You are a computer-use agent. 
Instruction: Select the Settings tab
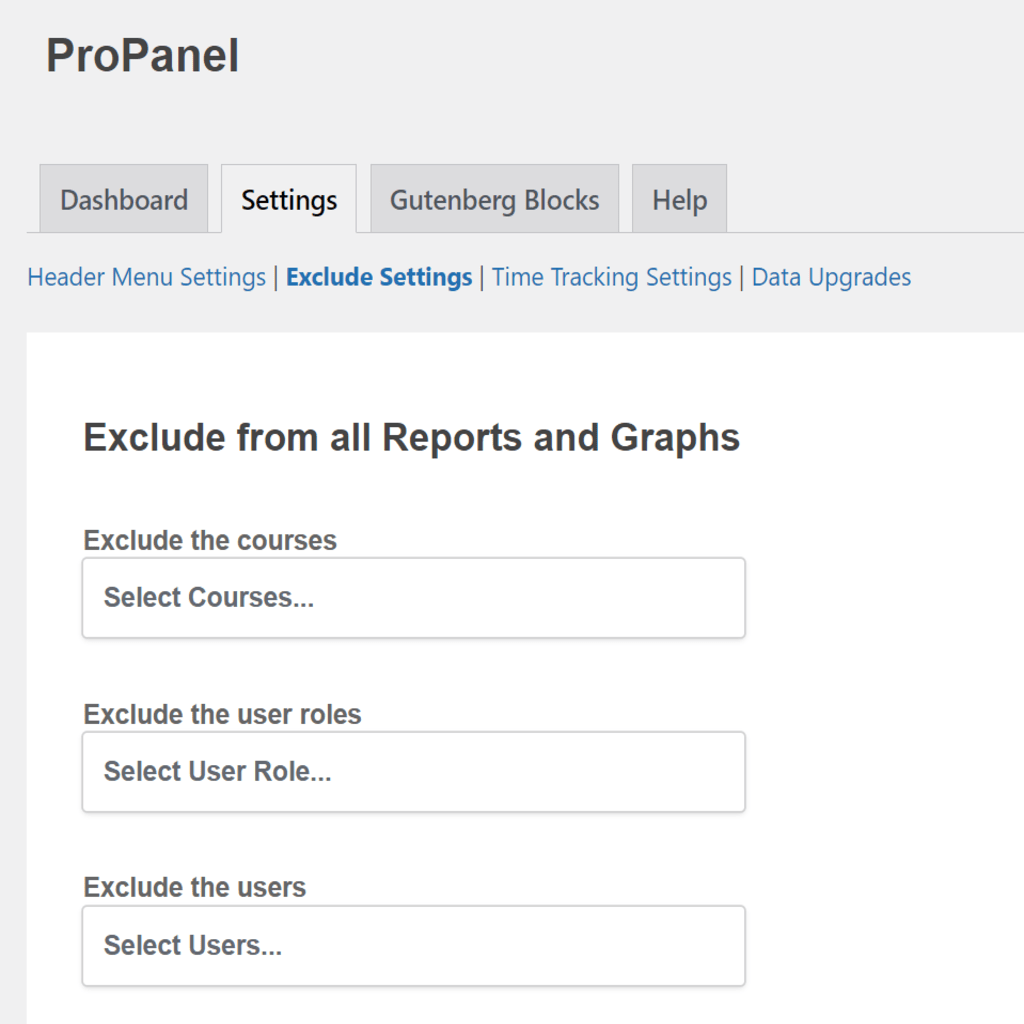tap(289, 199)
